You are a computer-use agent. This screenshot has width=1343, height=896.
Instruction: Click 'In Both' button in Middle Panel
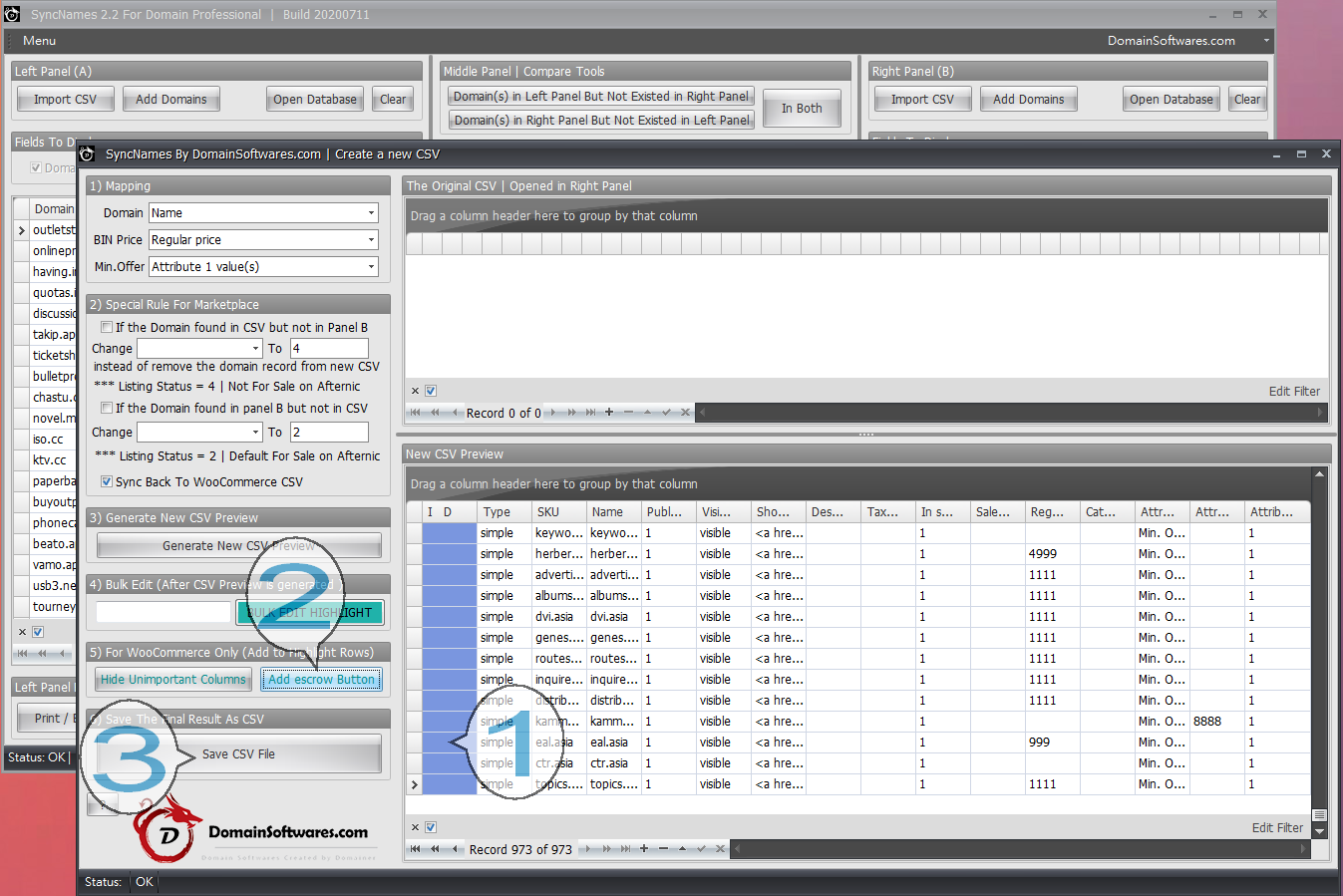[x=802, y=109]
